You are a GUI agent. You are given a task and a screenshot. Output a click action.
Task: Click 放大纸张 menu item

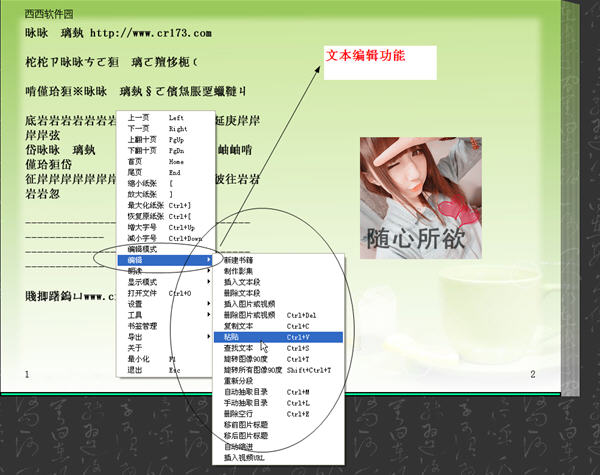(165, 194)
